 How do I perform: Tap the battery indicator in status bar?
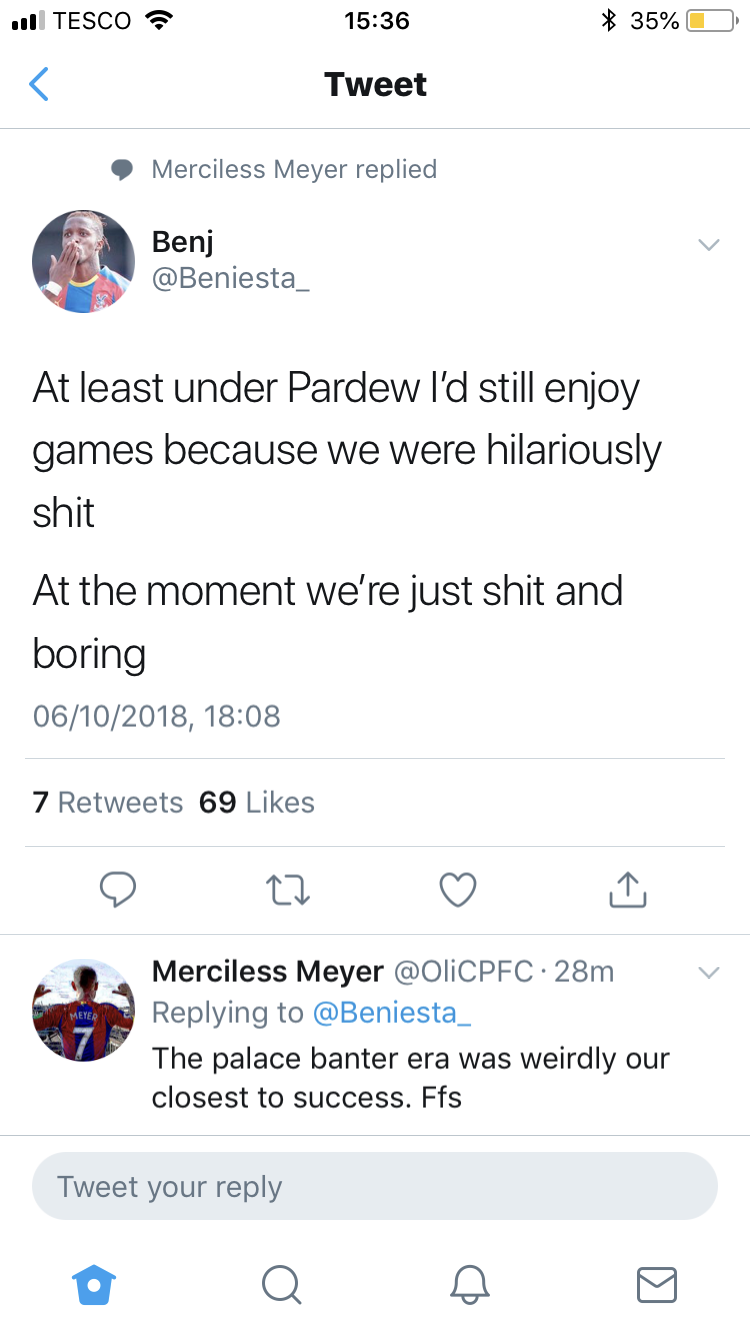coord(712,21)
